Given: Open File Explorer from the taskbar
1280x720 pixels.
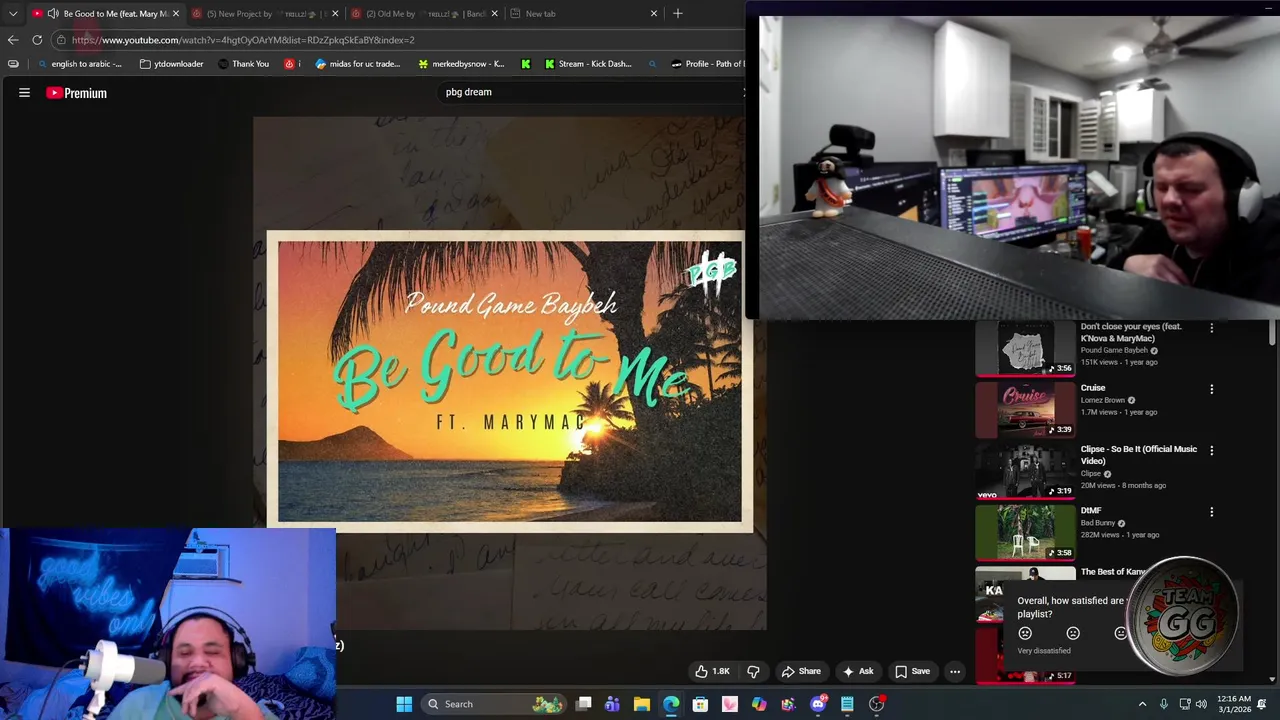Looking at the screenshot, I should point(642,704).
